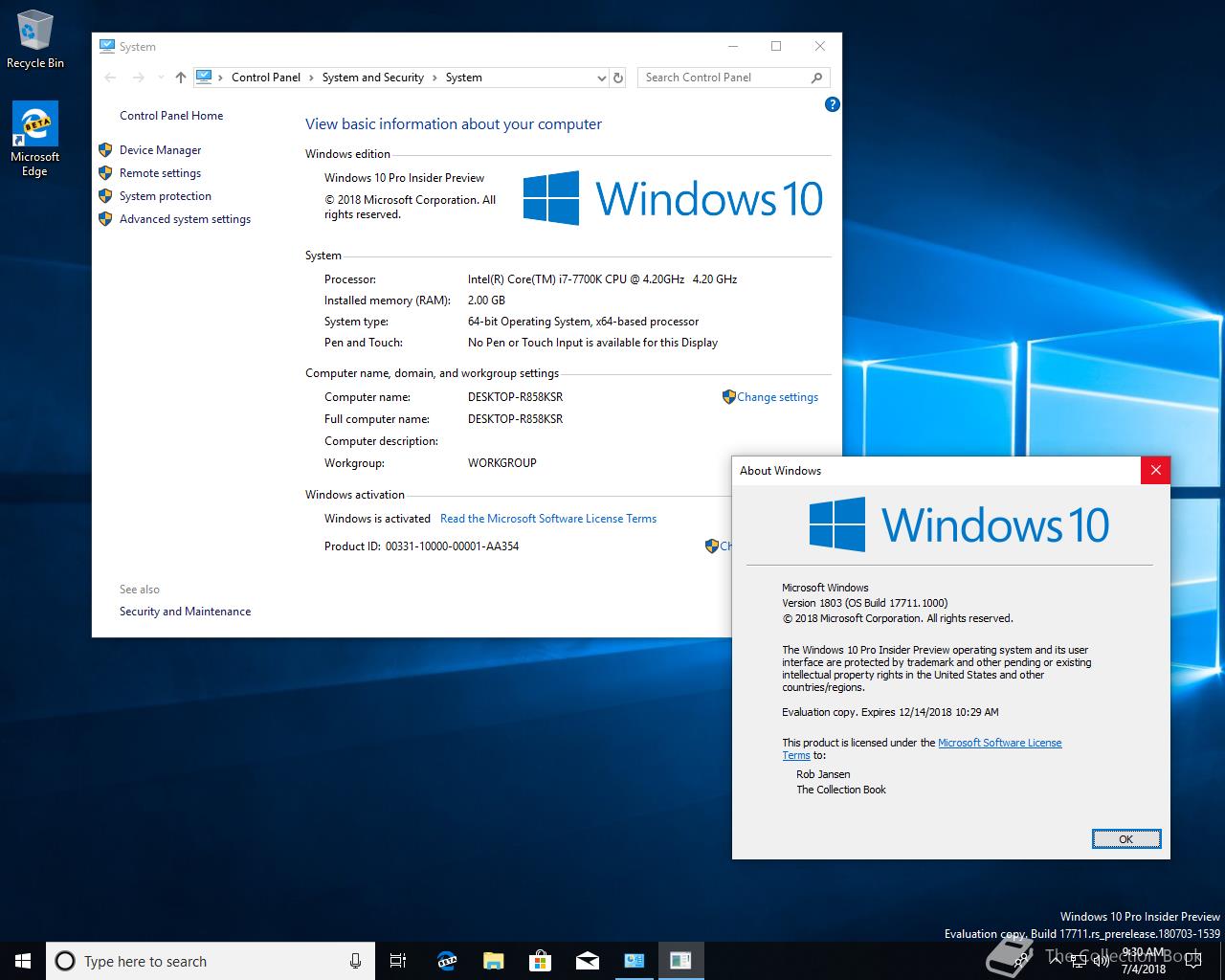Navigate to System and Security breadcrumb

[x=373, y=78]
